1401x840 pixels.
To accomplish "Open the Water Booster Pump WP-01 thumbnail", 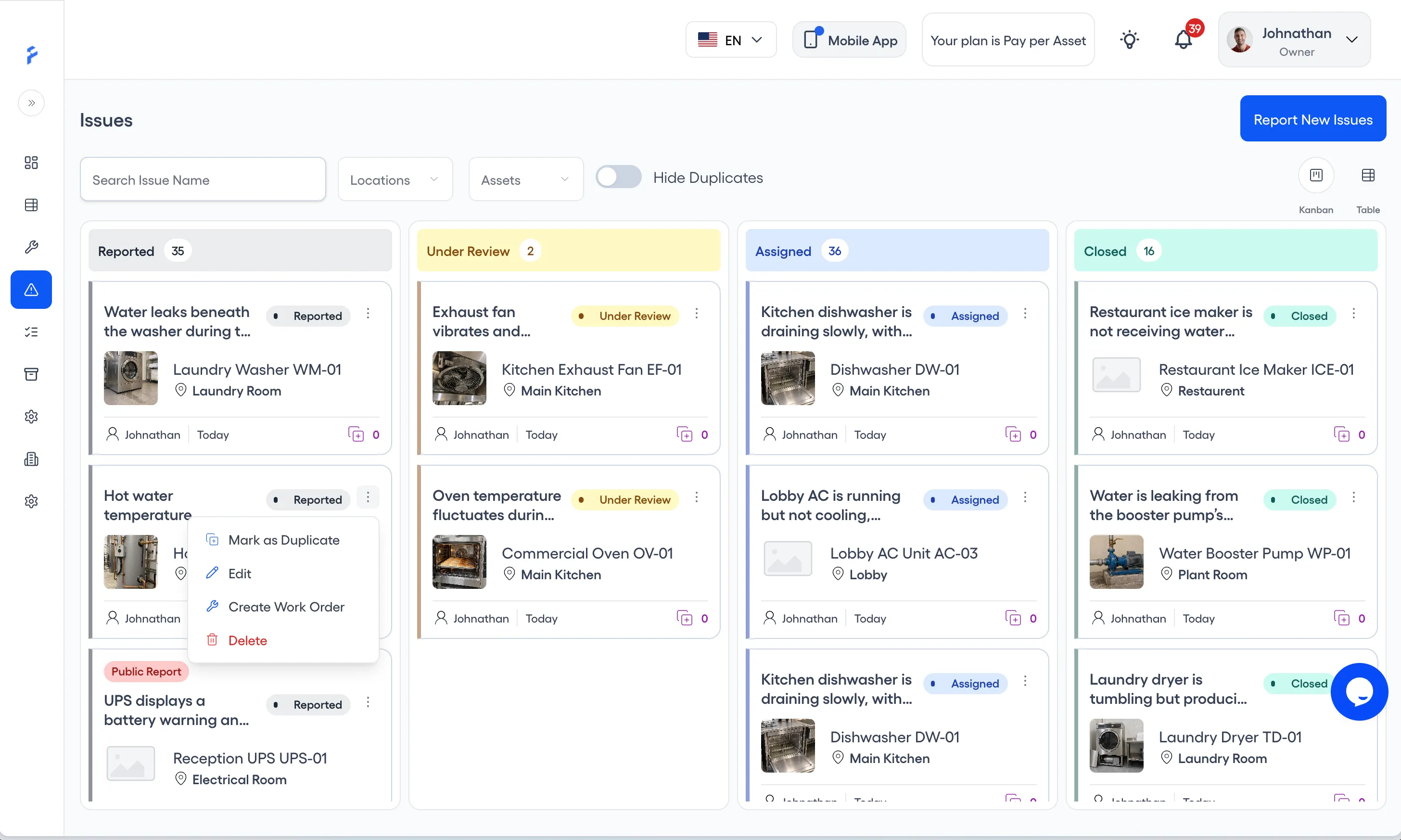I will (x=1116, y=561).
